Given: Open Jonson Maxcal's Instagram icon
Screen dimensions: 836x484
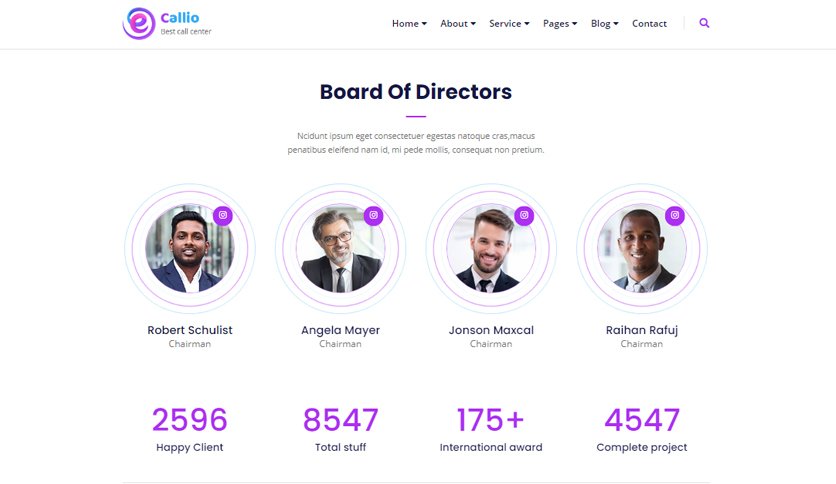Looking at the screenshot, I should click(524, 215).
